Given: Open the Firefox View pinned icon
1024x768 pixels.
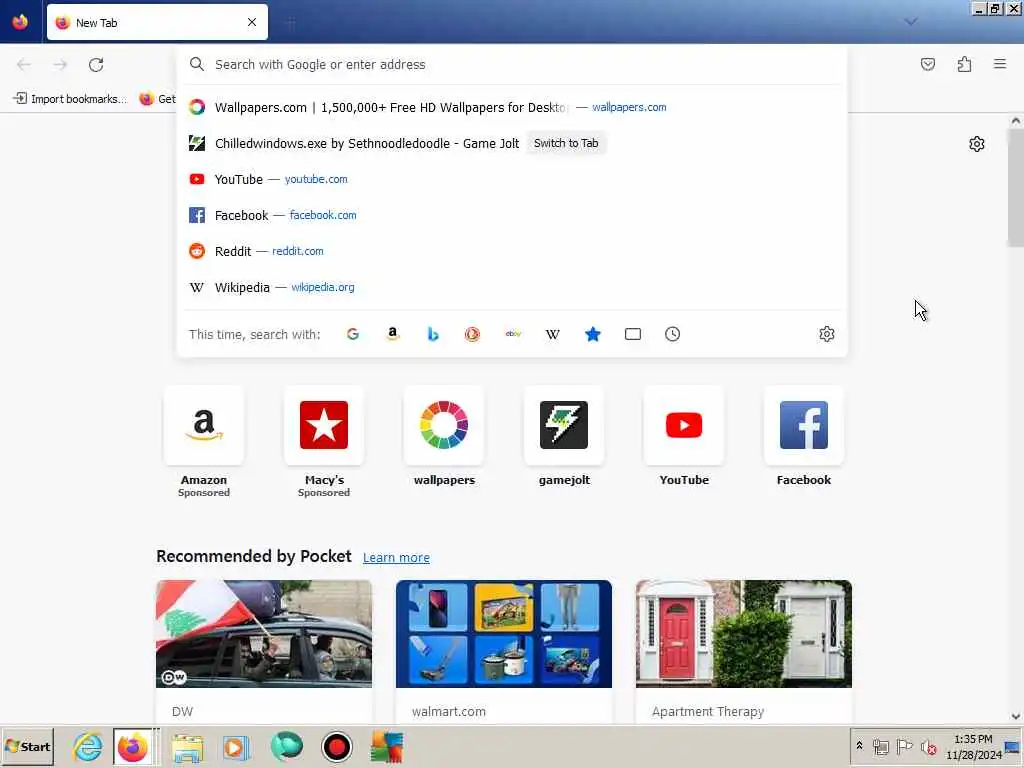Looking at the screenshot, I should 20,22.
